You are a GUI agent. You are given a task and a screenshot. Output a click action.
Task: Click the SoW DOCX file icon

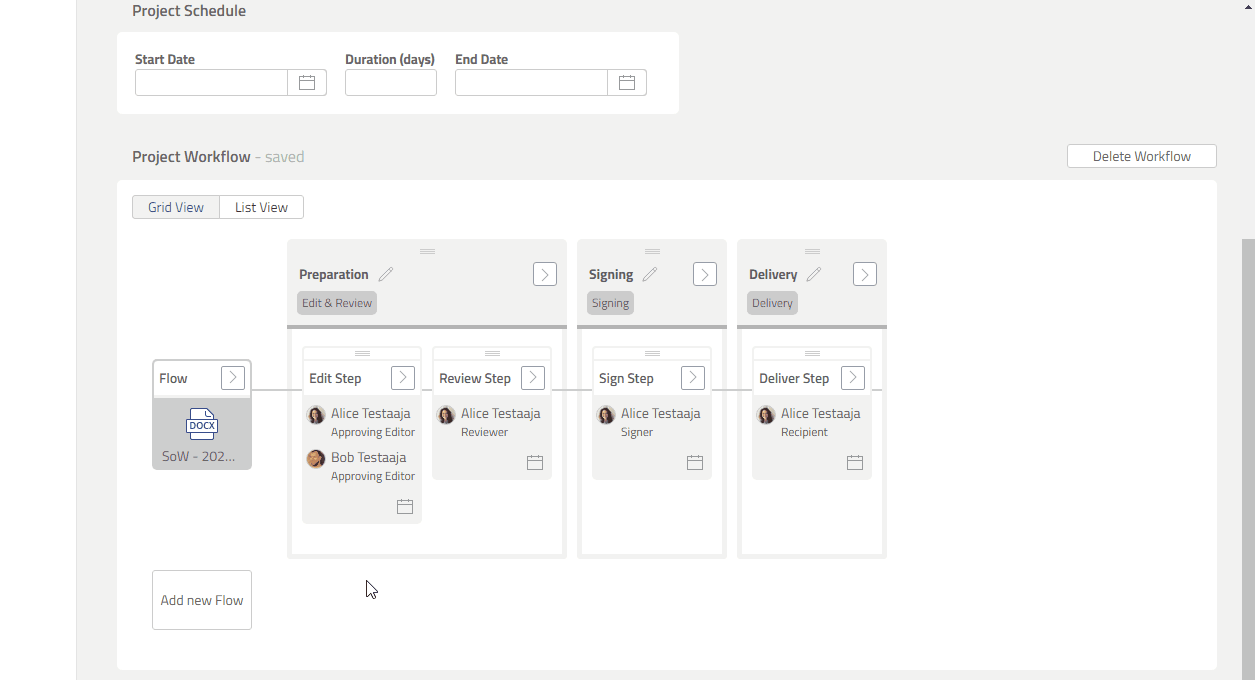tap(202, 424)
